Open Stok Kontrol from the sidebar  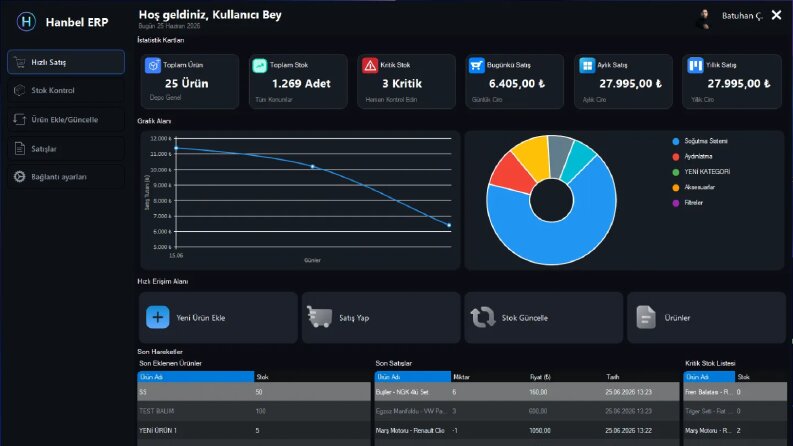coord(66,91)
